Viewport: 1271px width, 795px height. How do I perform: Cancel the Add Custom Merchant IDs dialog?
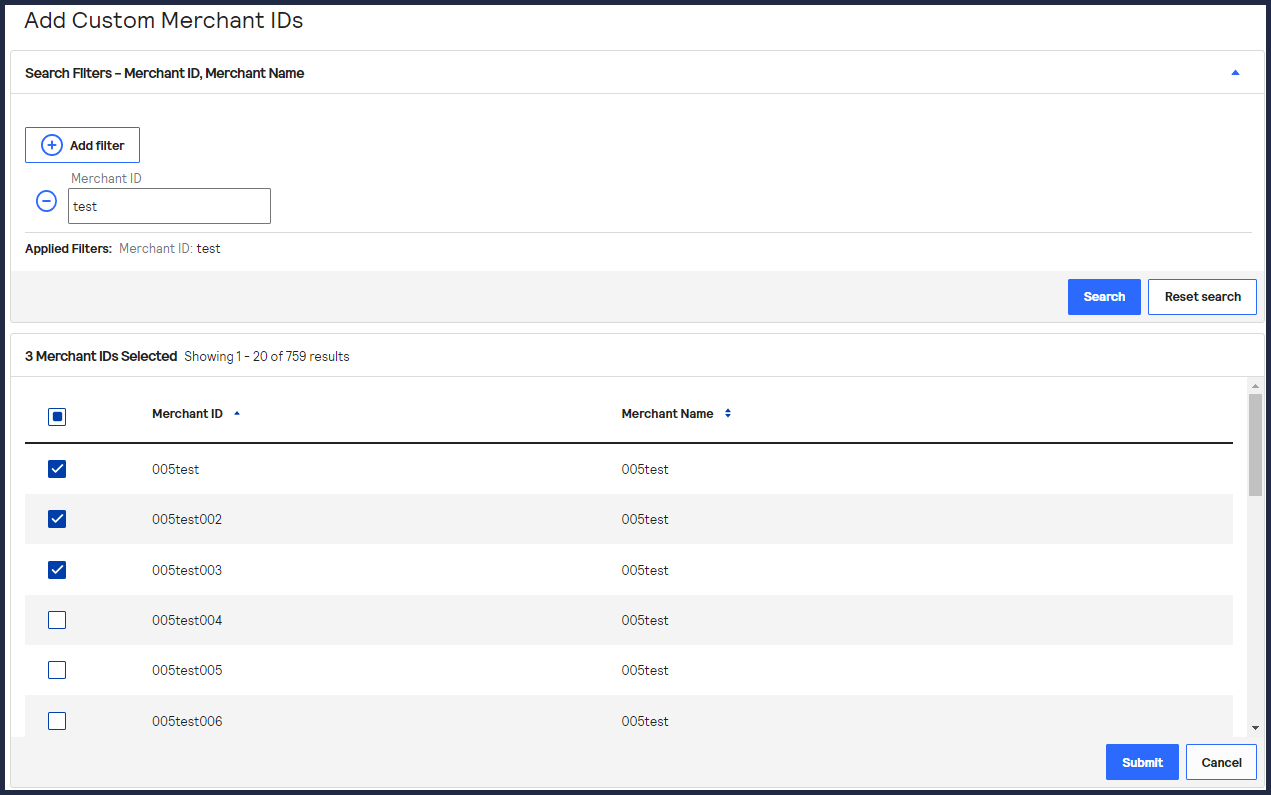coord(1221,762)
